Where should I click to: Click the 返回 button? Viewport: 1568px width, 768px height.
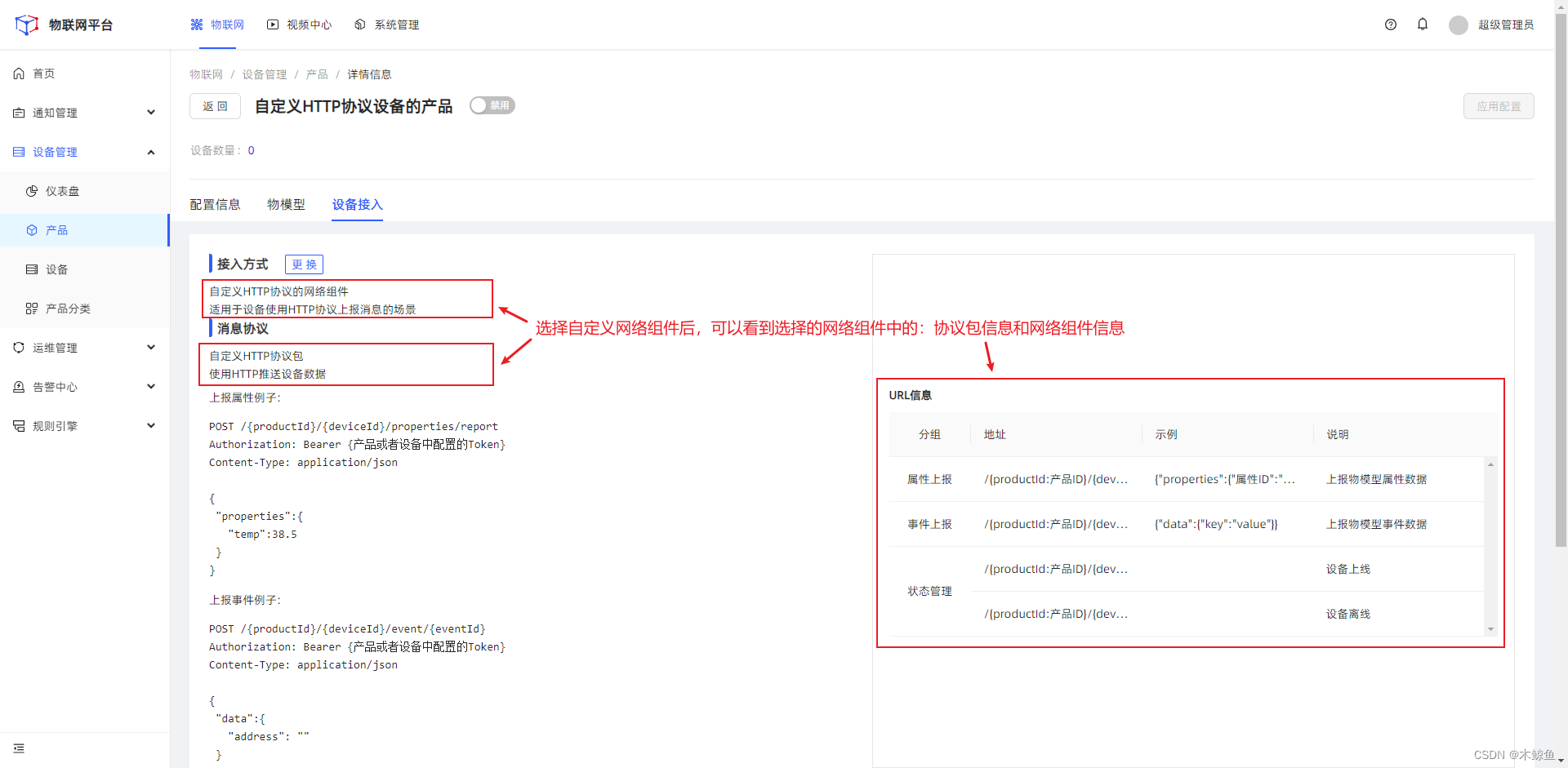(215, 106)
